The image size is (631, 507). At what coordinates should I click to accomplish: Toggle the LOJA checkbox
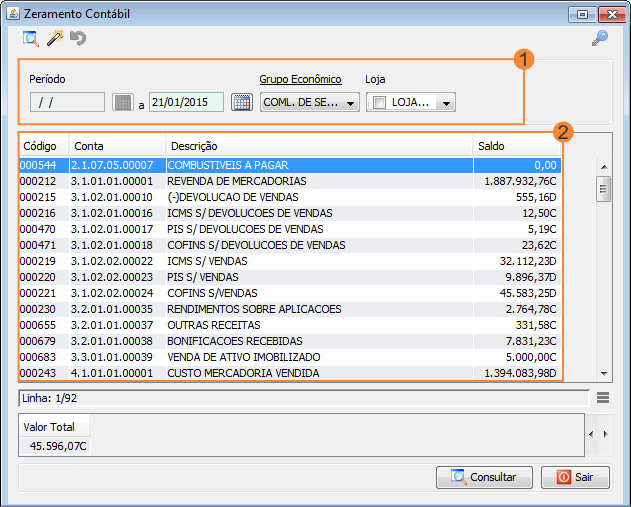point(379,102)
